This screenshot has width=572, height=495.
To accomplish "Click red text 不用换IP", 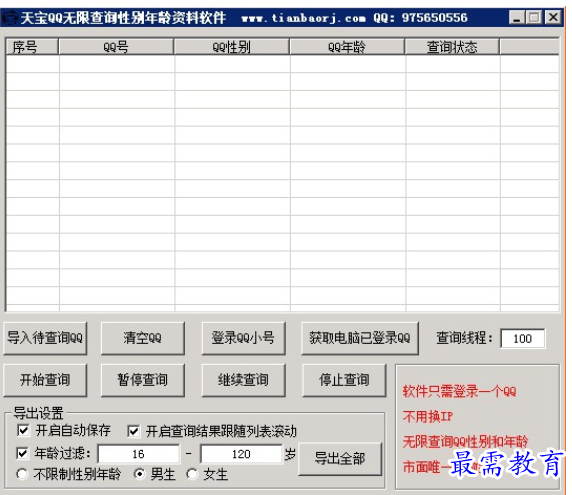I will pyautogui.click(x=428, y=416).
